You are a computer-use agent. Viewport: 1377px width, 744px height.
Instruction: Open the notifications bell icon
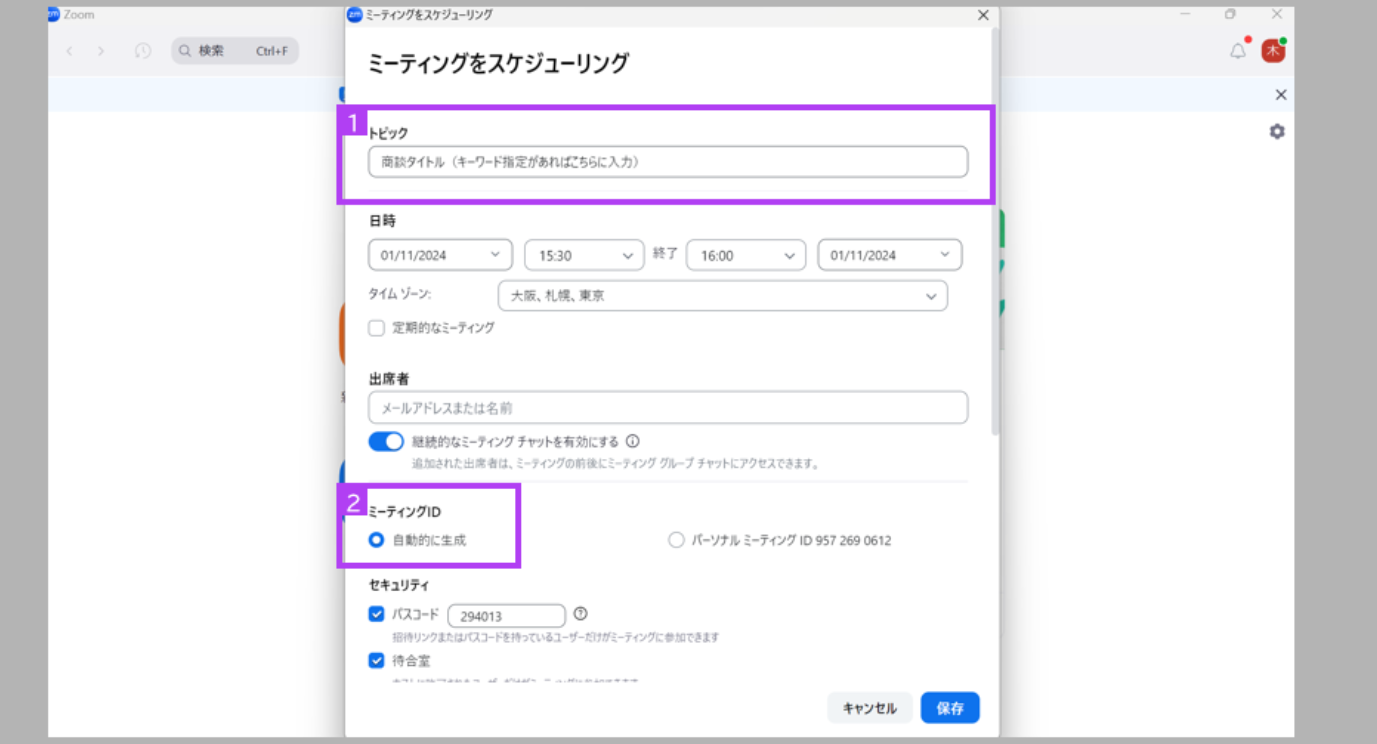click(1238, 51)
